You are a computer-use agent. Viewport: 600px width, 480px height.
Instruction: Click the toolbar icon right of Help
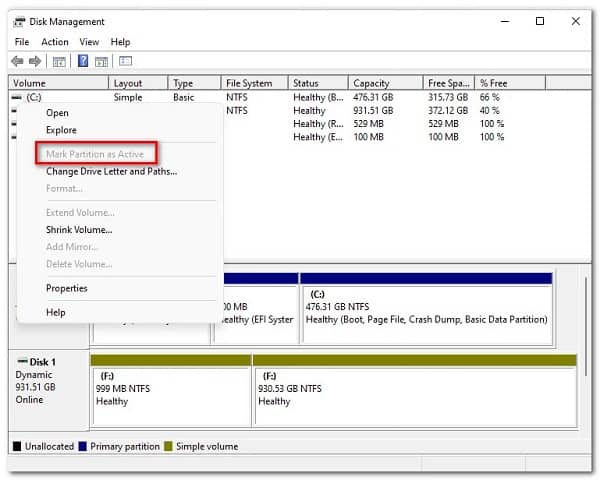click(101, 62)
